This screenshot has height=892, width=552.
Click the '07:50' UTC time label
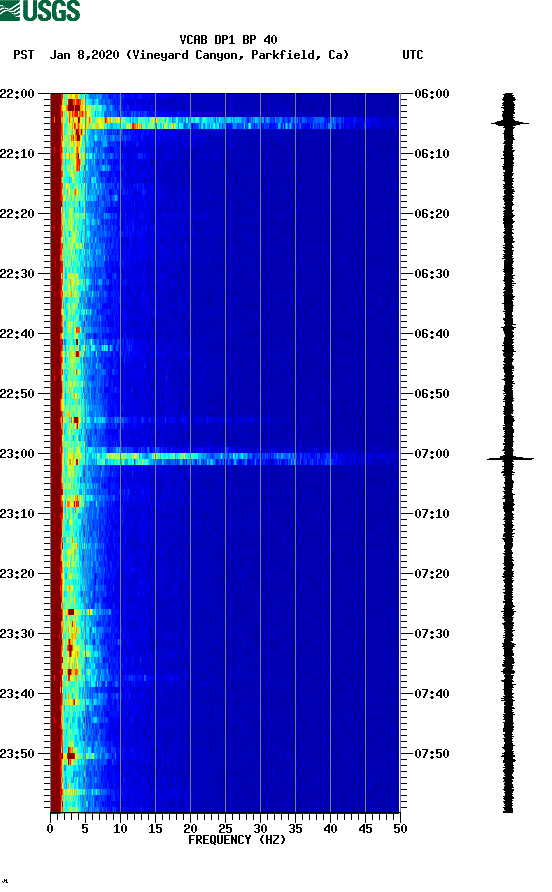pos(432,754)
